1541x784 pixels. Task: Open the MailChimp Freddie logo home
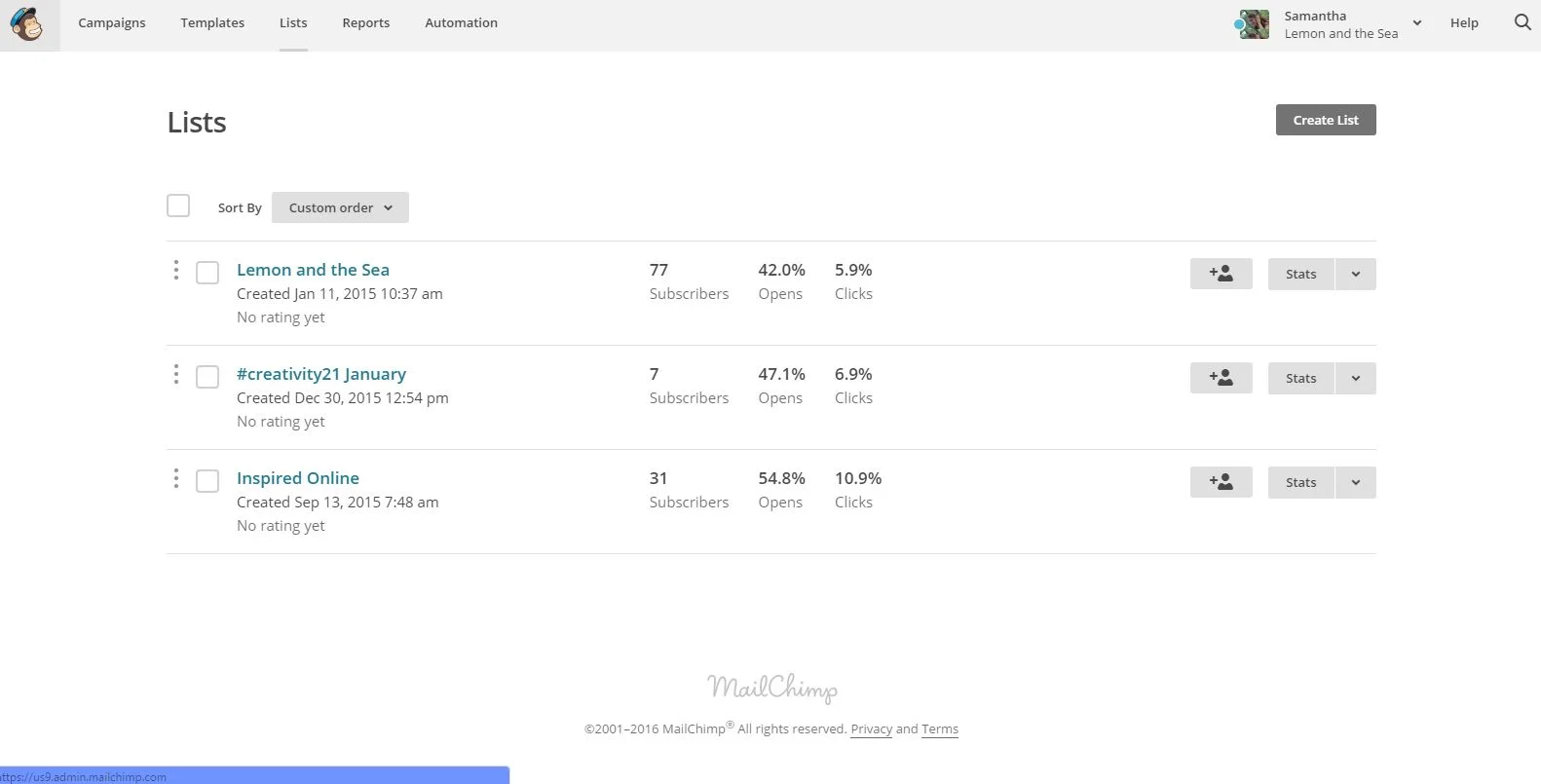(29, 24)
